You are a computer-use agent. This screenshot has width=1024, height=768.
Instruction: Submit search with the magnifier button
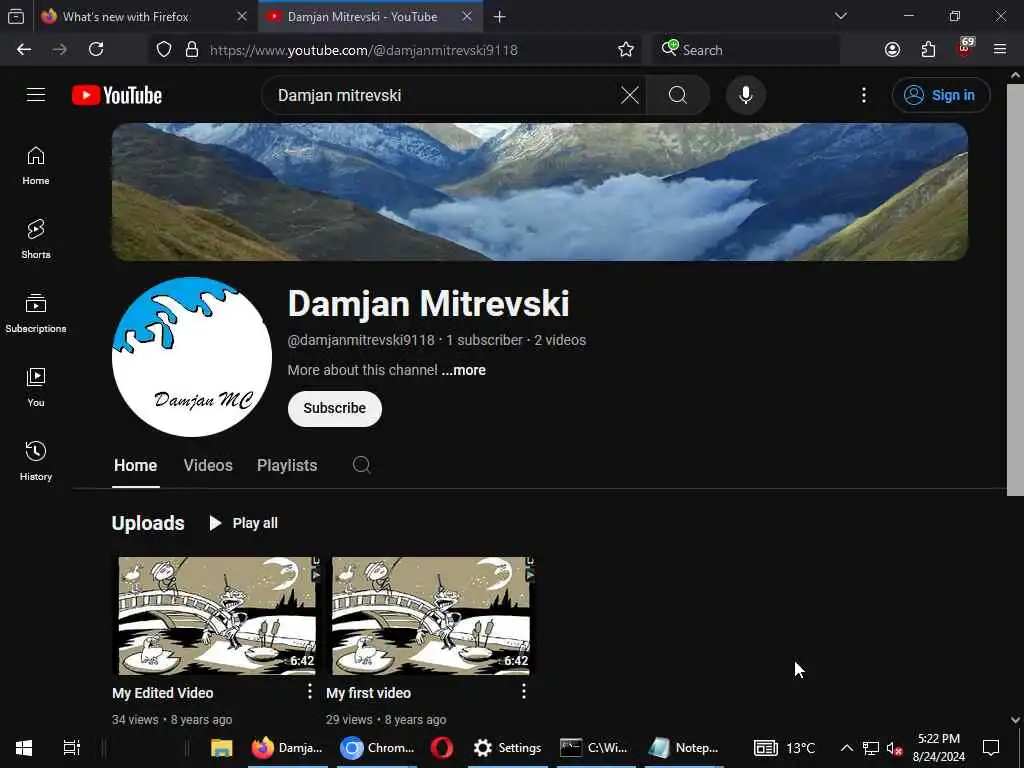click(x=678, y=95)
